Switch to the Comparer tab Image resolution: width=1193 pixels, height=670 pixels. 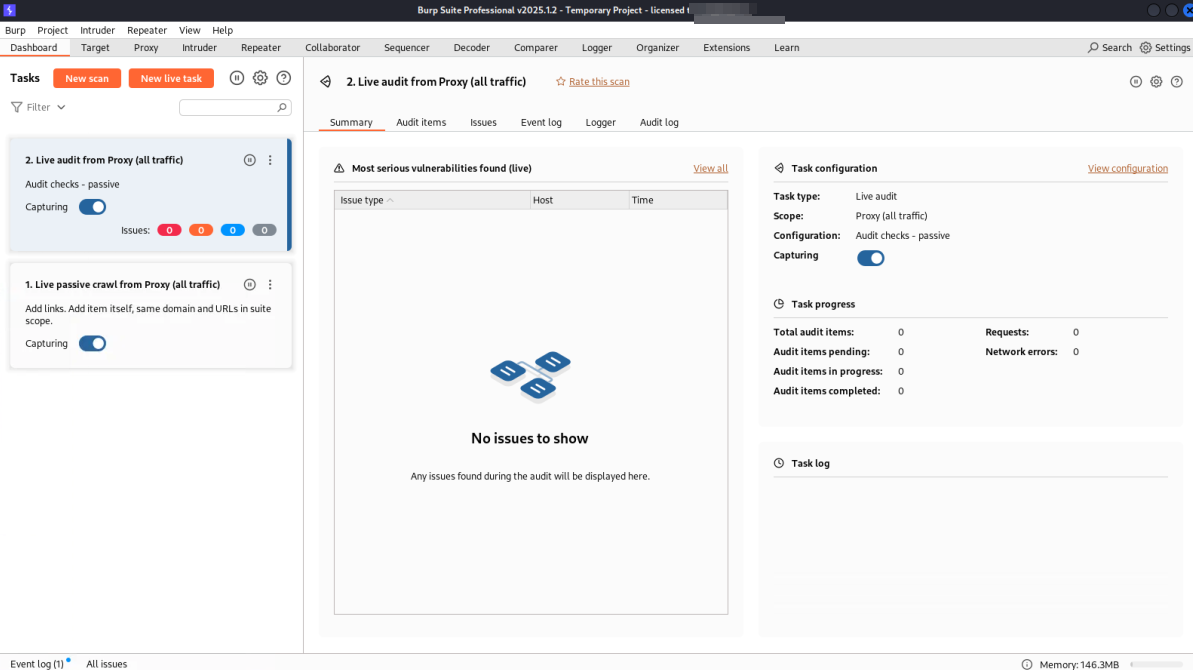click(x=536, y=47)
